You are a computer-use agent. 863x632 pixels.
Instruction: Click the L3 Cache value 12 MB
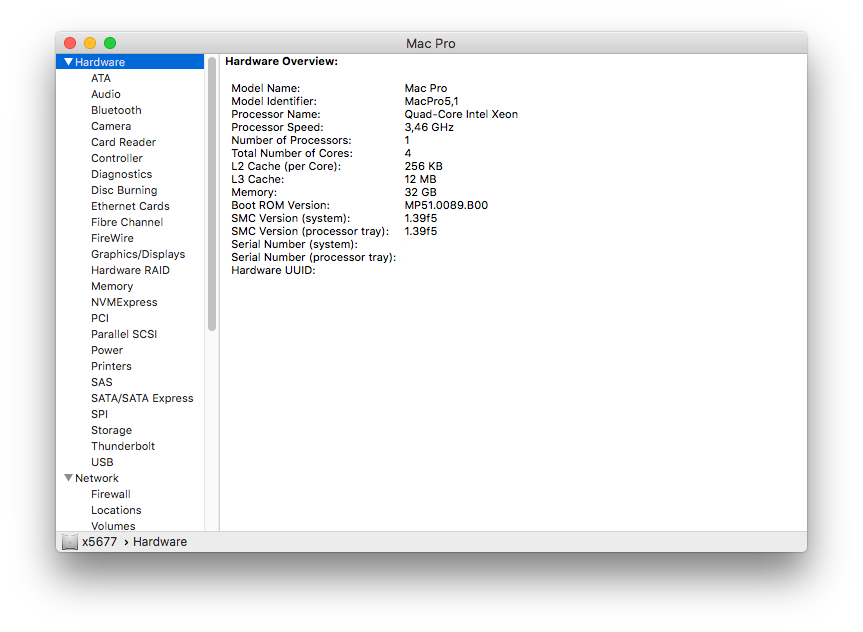pyautogui.click(x=420, y=179)
